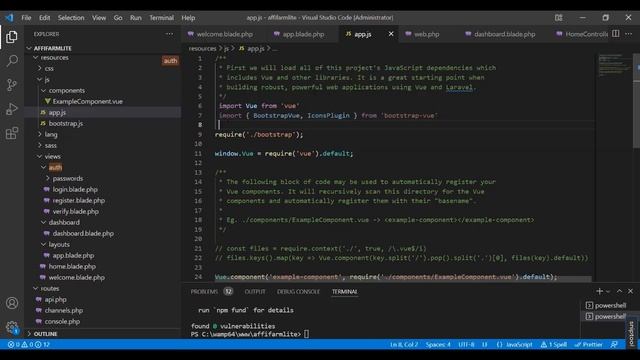The height and width of the screenshot is (360, 640).
Task: Open notifications feedback icon in status bar
Action: coord(614,344)
